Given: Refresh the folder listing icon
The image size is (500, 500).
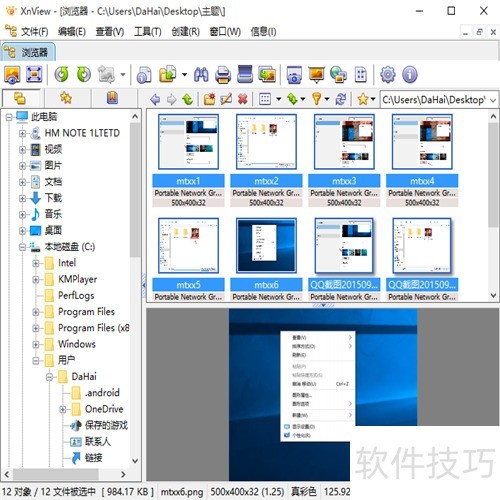Looking at the screenshot, I should click(341, 99).
